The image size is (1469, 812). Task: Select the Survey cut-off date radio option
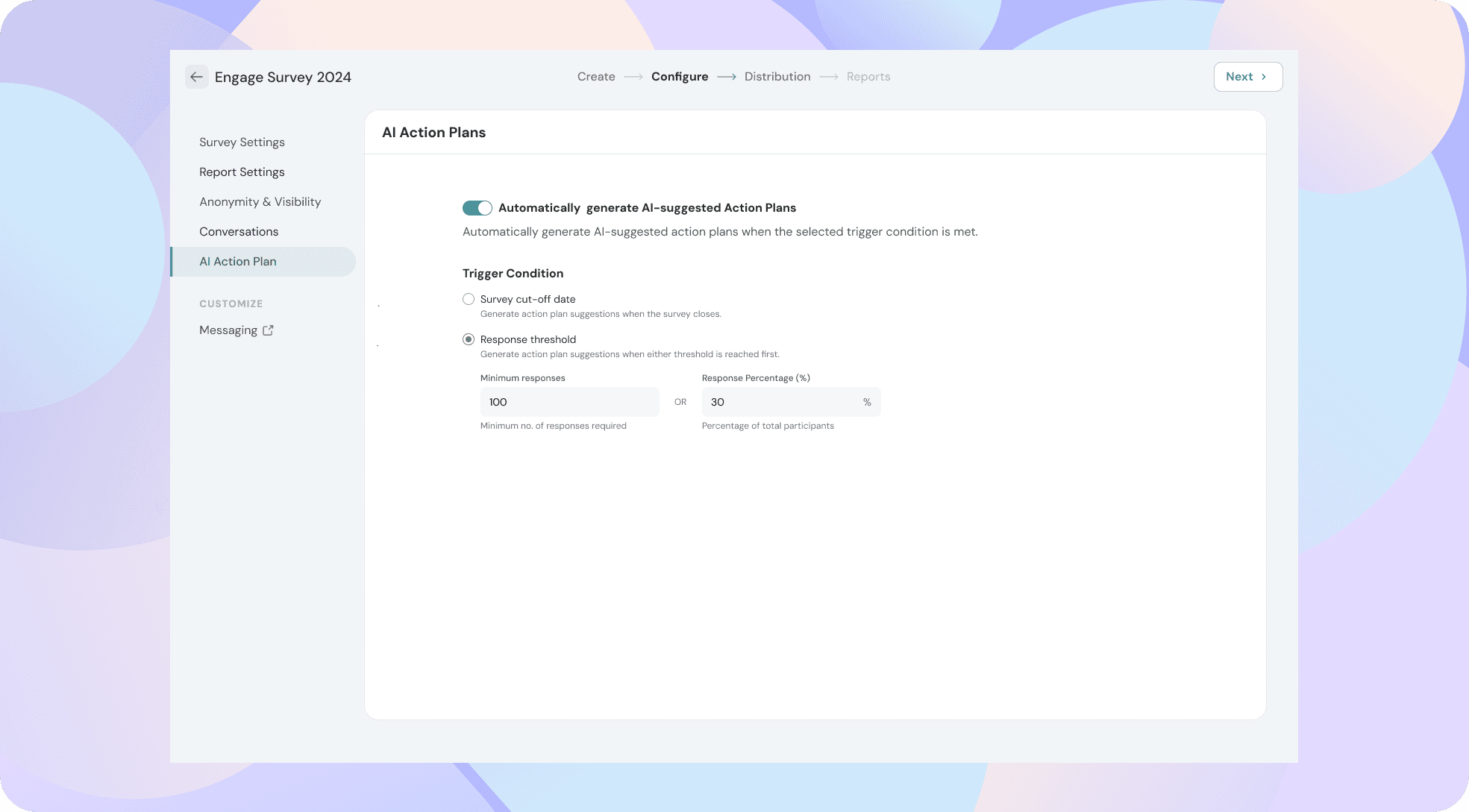pyautogui.click(x=469, y=299)
